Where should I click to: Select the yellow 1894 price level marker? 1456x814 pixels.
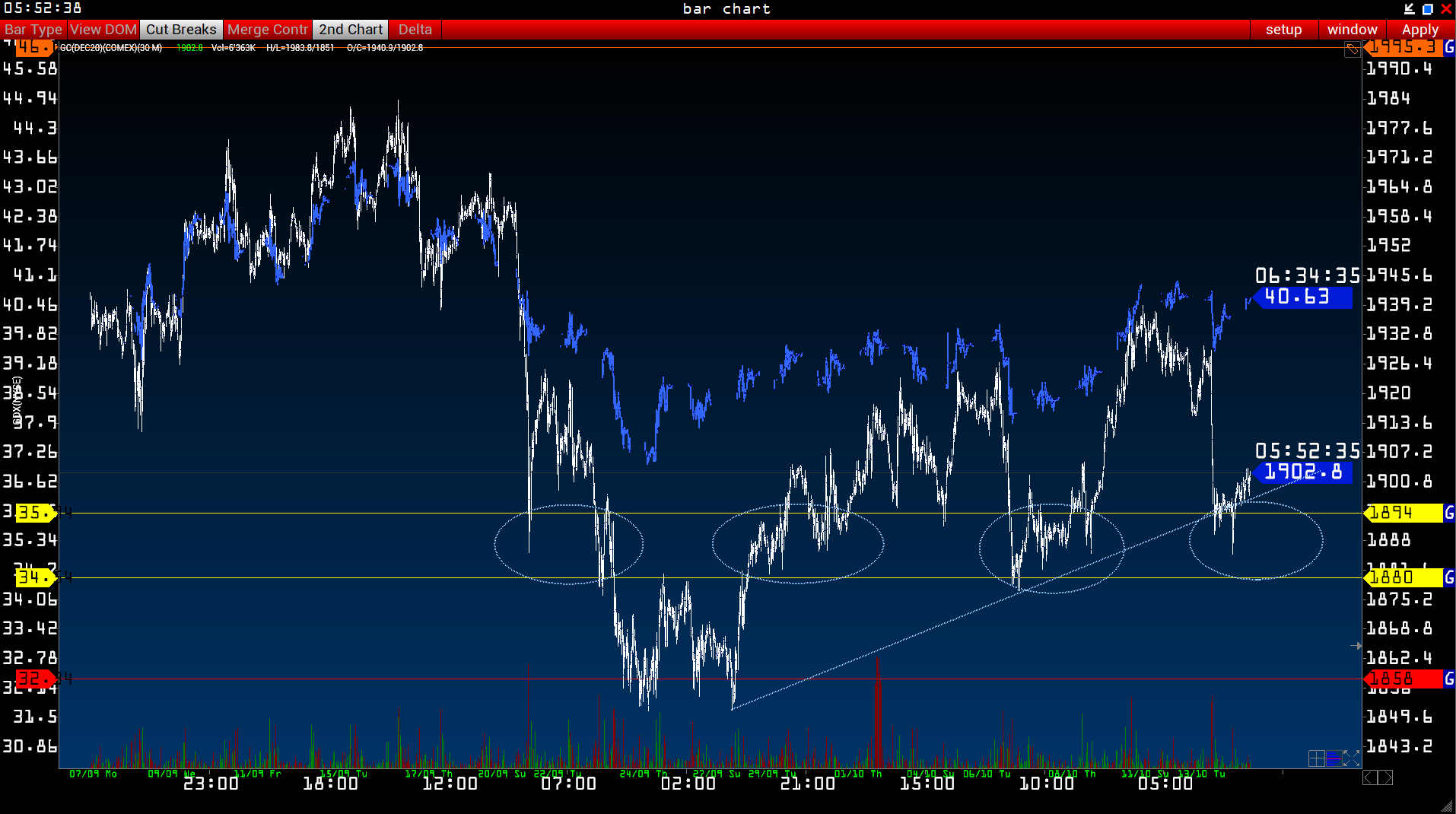click(1403, 514)
